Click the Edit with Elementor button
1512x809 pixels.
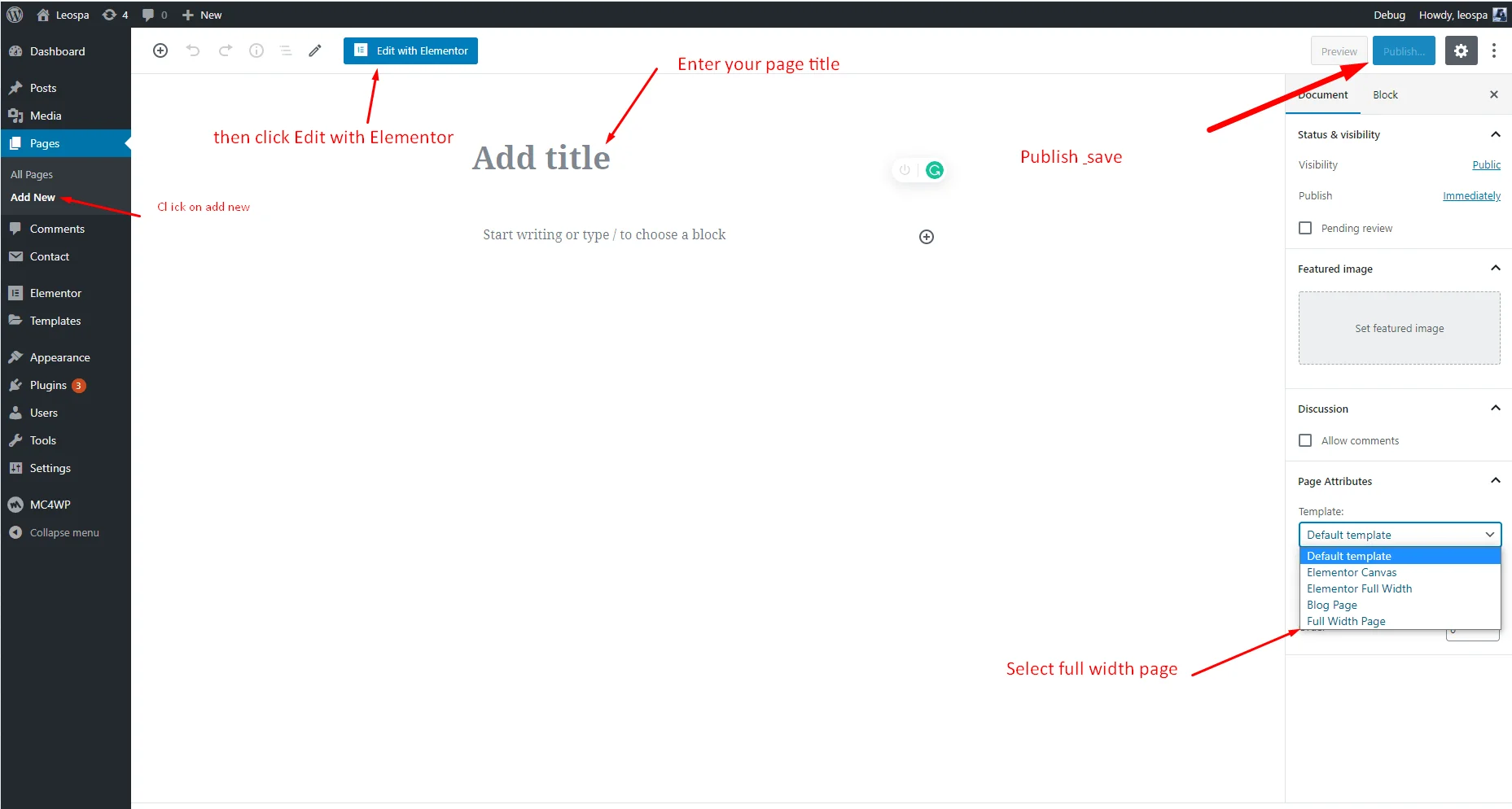pyautogui.click(x=410, y=50)
